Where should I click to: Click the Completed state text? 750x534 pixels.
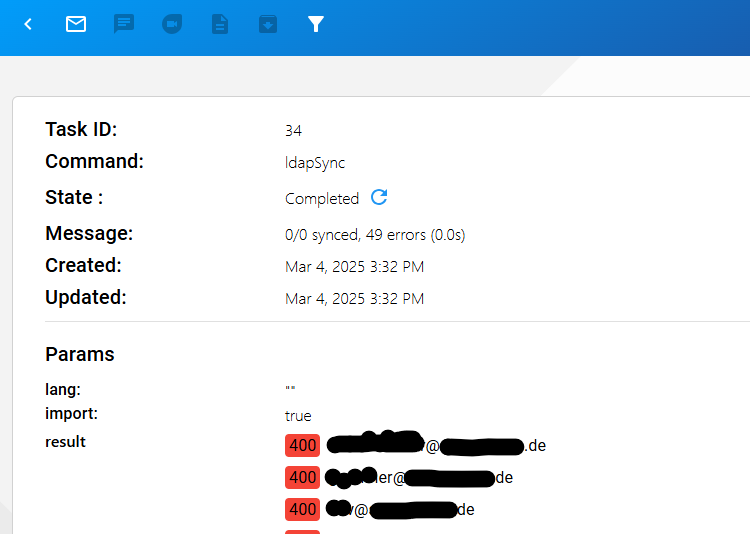point(321,199)
